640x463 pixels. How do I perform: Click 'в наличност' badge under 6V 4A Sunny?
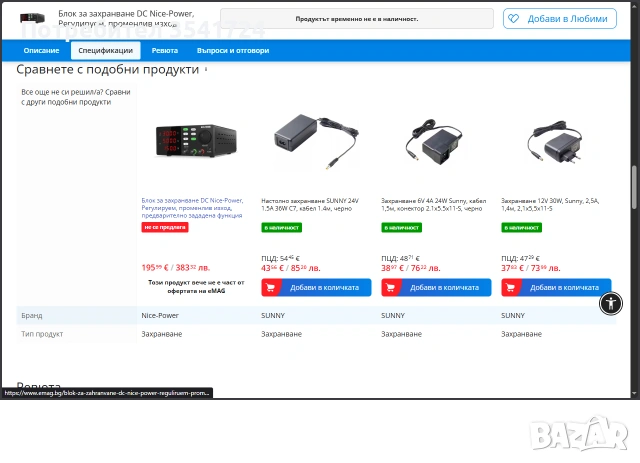(402, 228)
